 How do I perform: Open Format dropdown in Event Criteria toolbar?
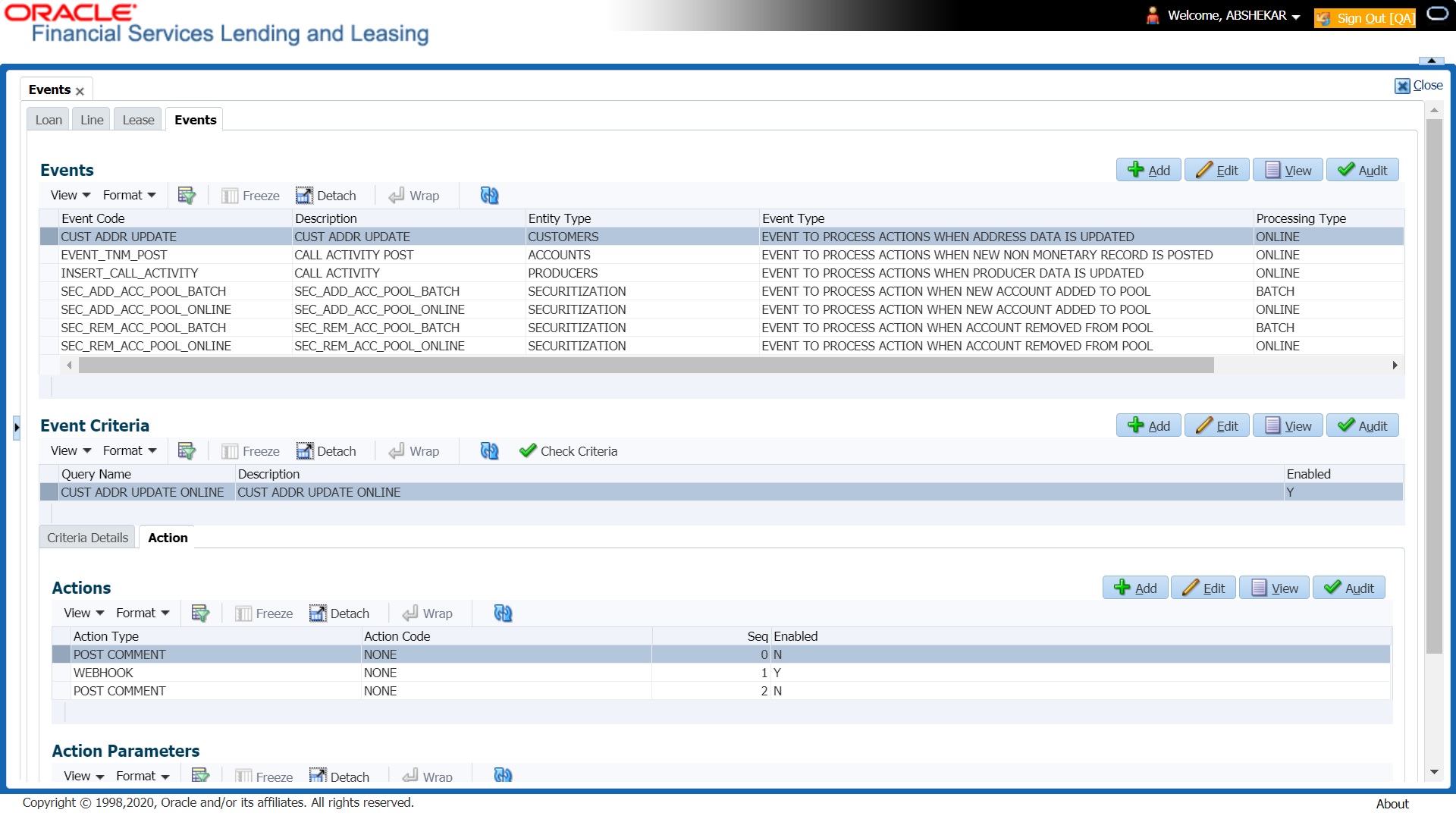tap(130, 451)
